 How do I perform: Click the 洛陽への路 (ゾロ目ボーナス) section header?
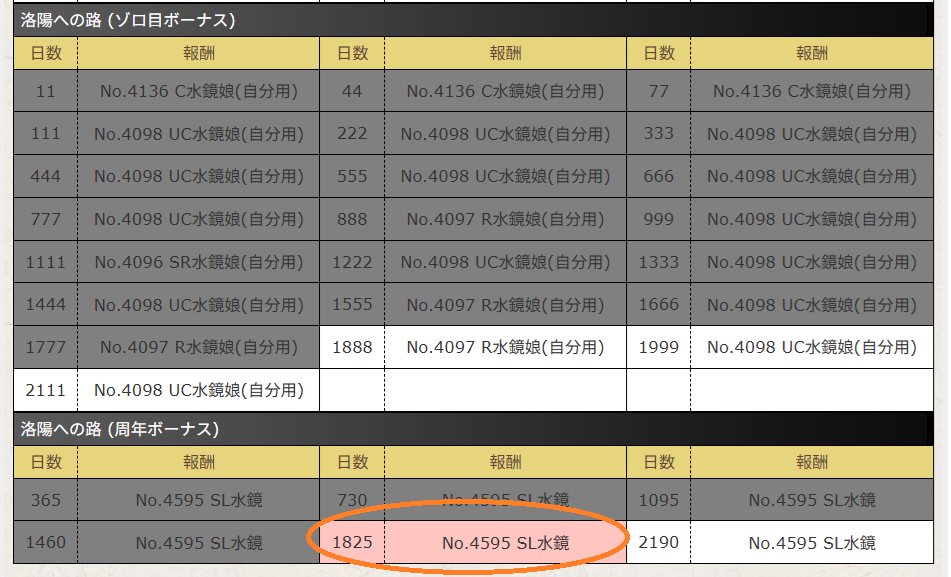click(x=128, y=20)
